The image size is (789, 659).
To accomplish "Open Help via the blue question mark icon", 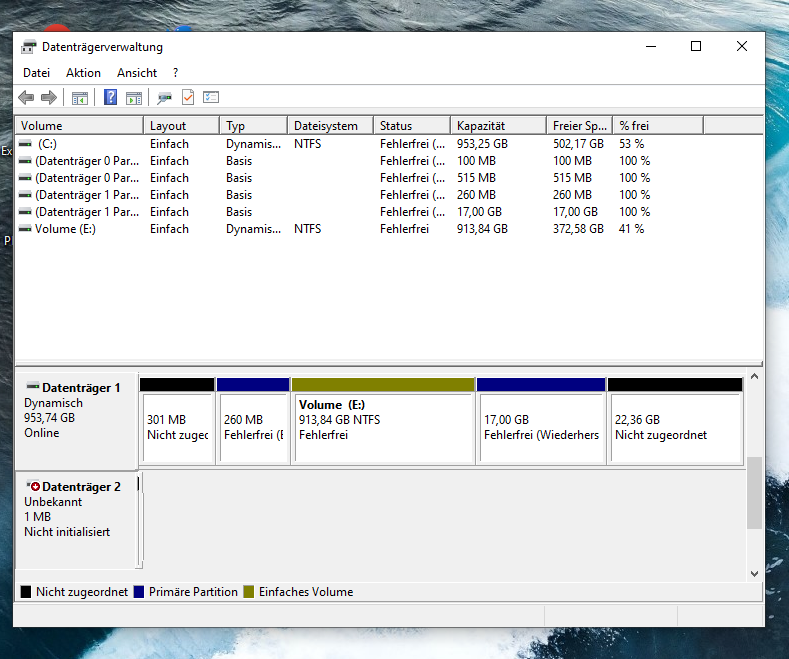I will [x=111, y=98].
